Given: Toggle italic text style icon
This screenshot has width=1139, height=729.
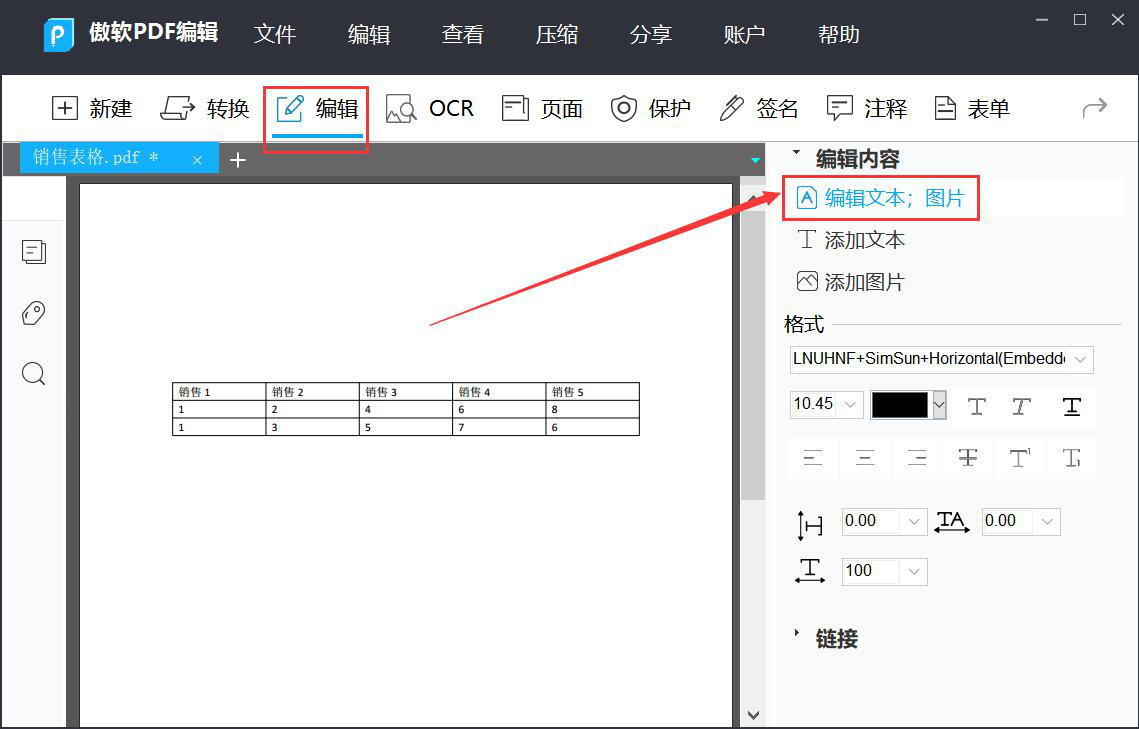Looking at the screenshot, I should (x=1022, y=407).
